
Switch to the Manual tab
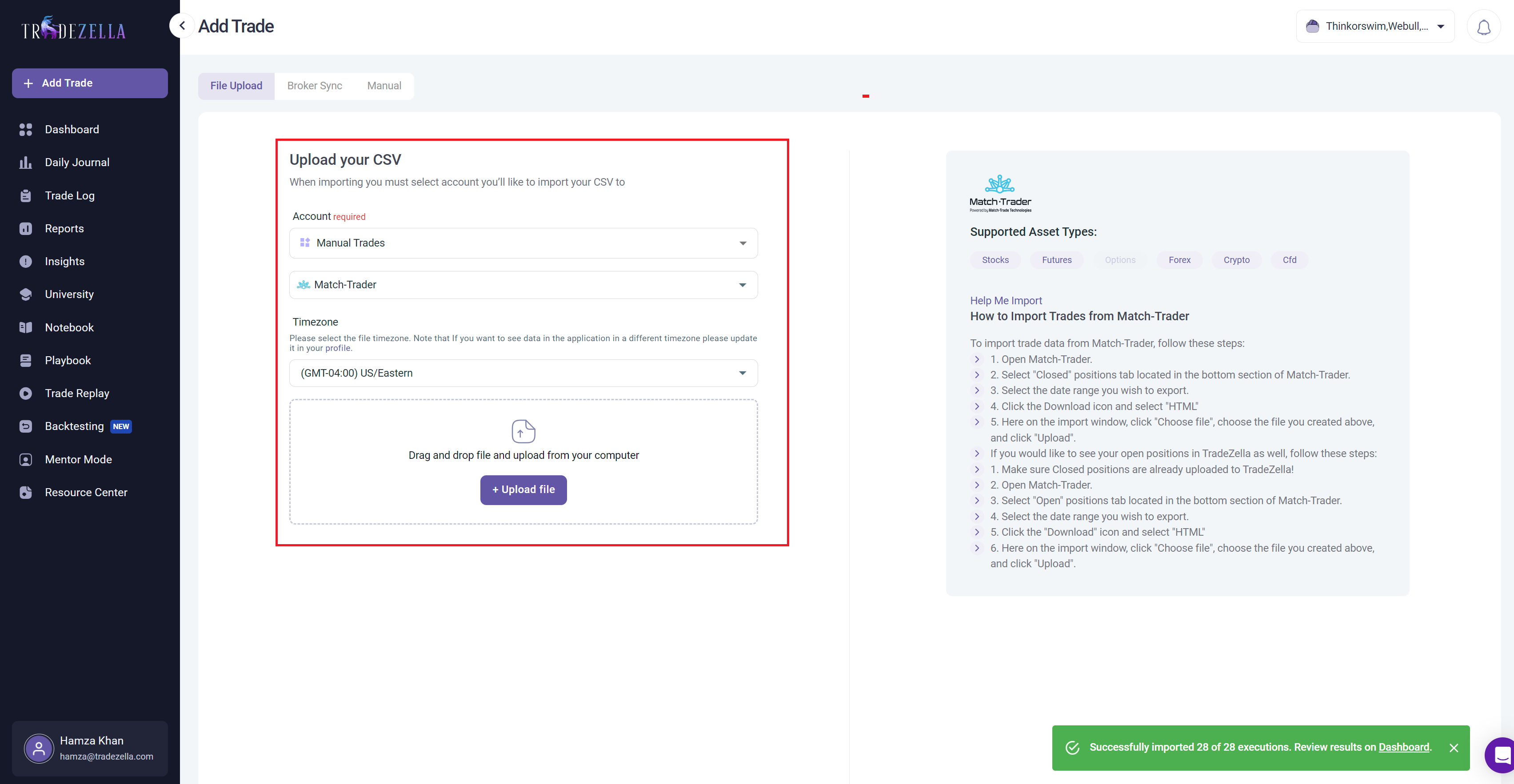click(384, 86)
